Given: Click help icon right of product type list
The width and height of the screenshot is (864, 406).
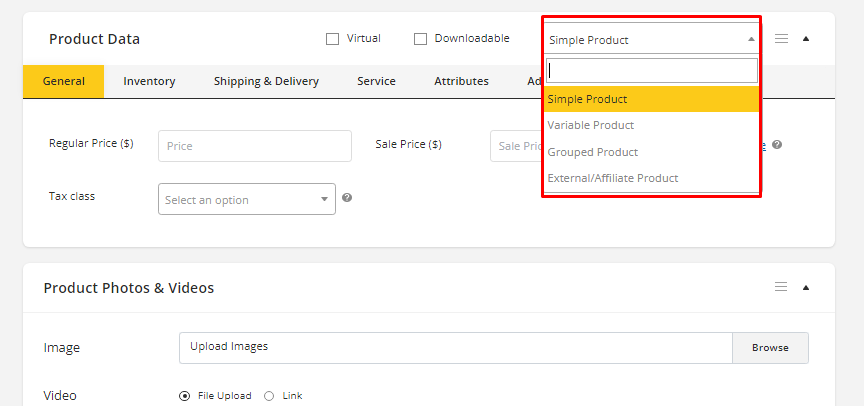Looking at the screenshot, I should point(777,145).
